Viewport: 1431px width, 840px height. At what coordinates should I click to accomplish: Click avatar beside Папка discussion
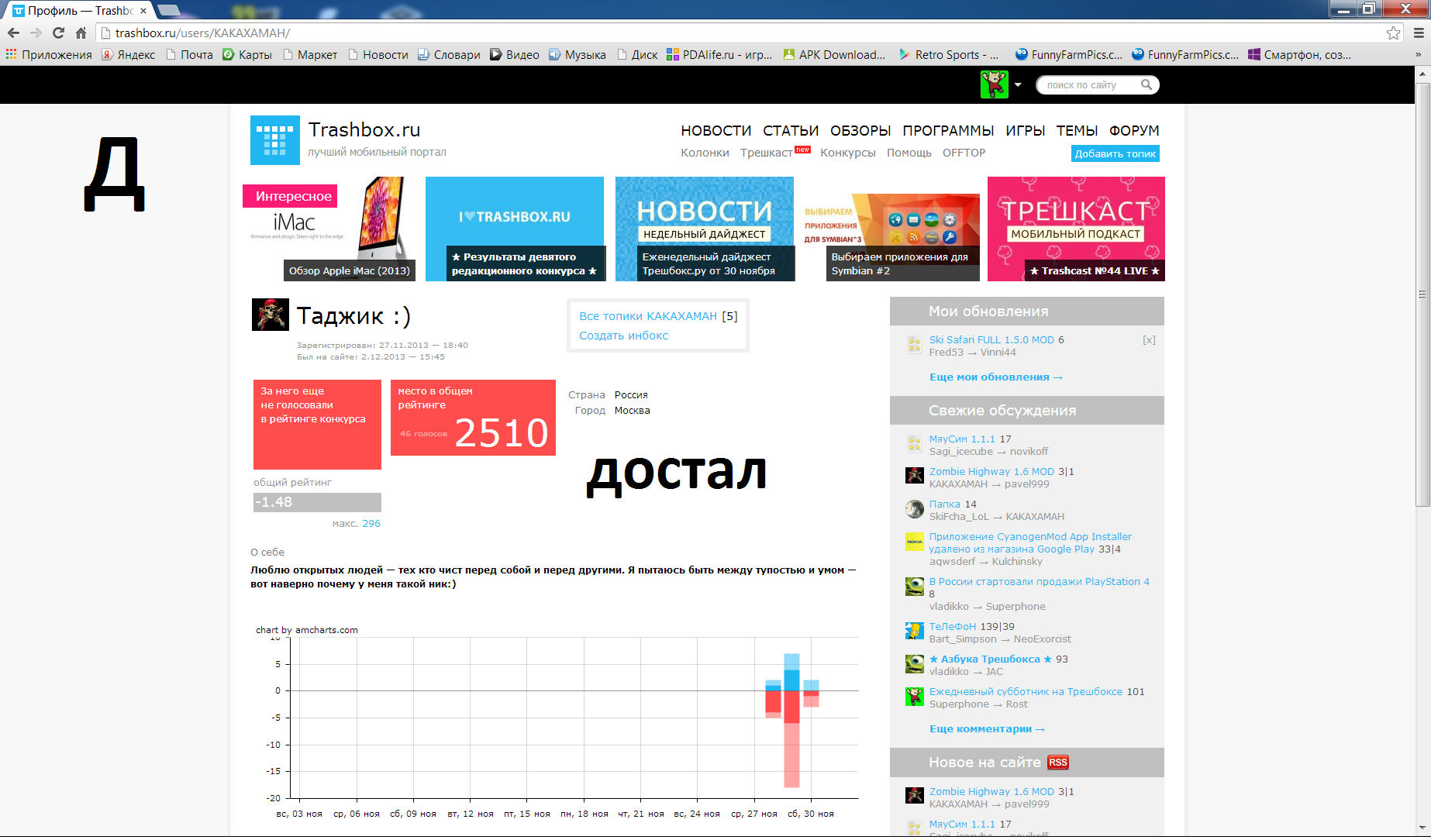915,509
